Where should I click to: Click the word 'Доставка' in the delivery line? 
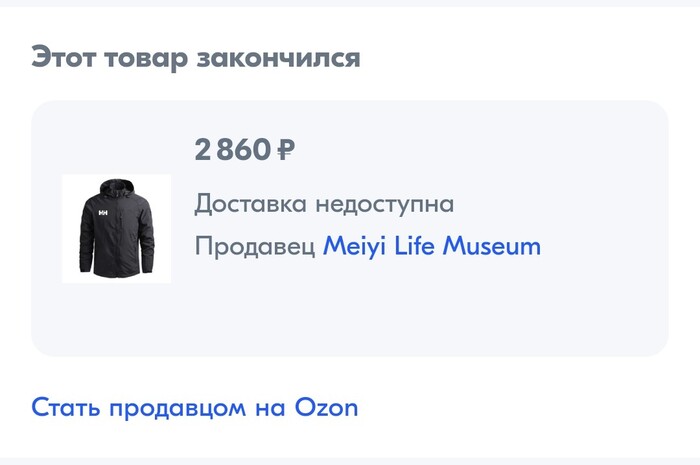250,204
